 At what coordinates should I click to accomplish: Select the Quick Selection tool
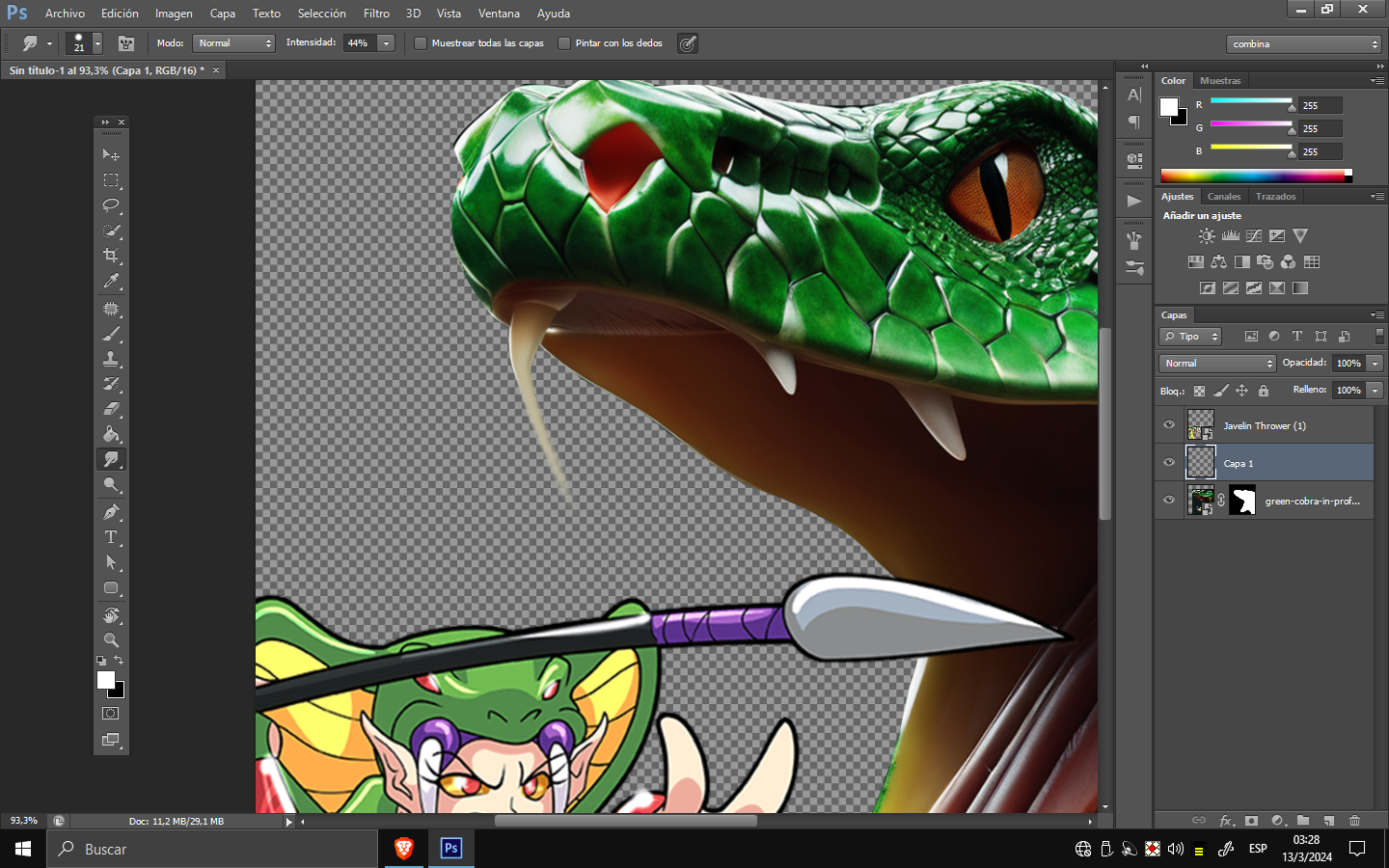pyautogui.click(x=111, y=231)
